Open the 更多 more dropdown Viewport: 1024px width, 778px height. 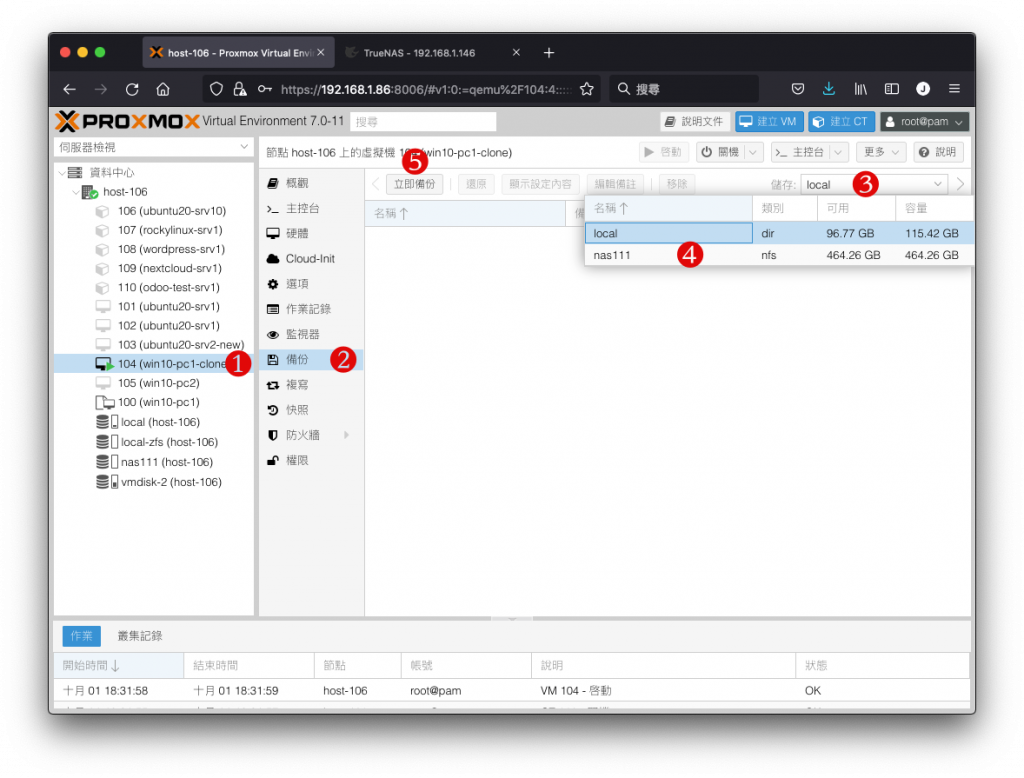point(881,152)
